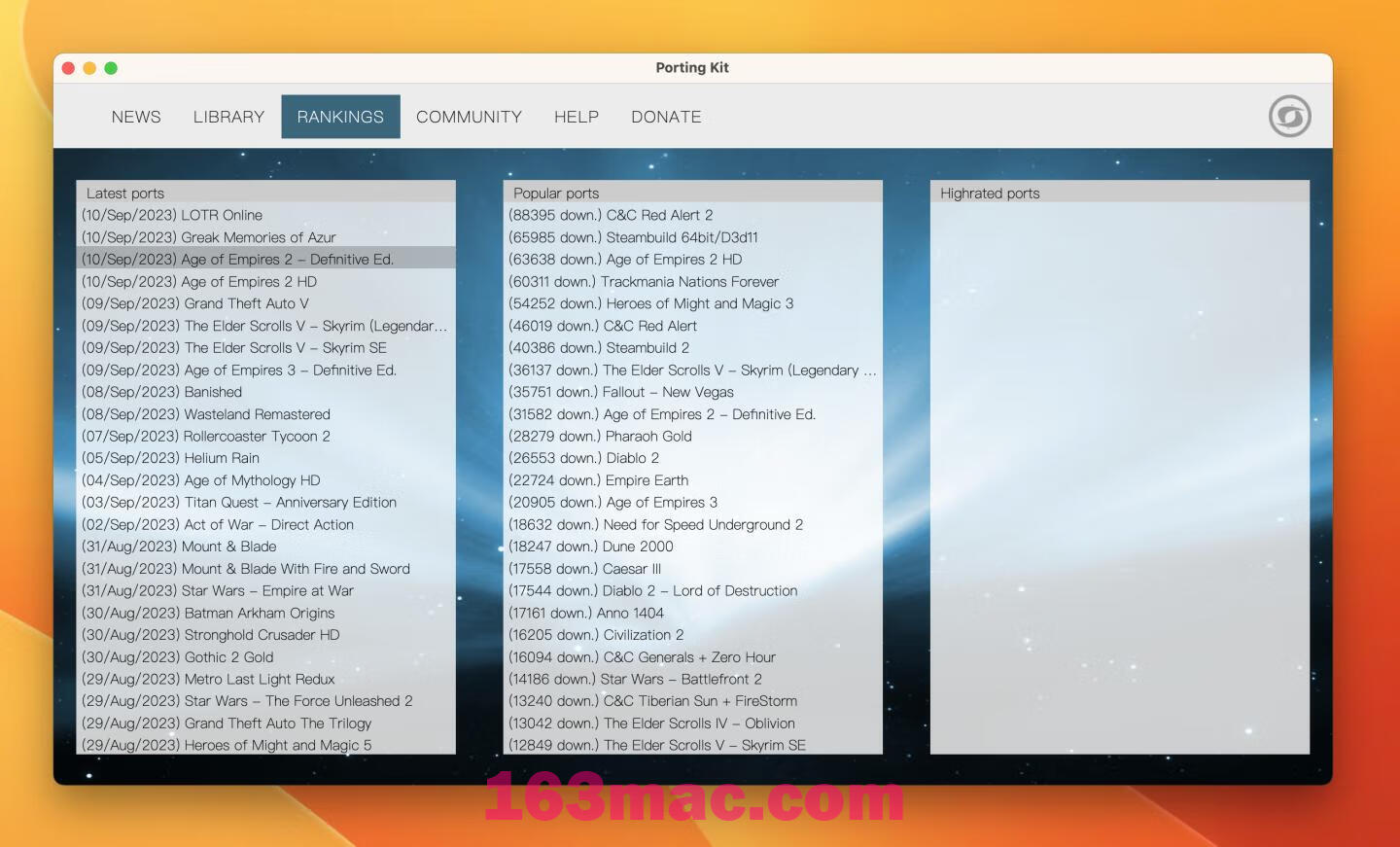Switch to the LIBRARY tab

pos(228,117)
